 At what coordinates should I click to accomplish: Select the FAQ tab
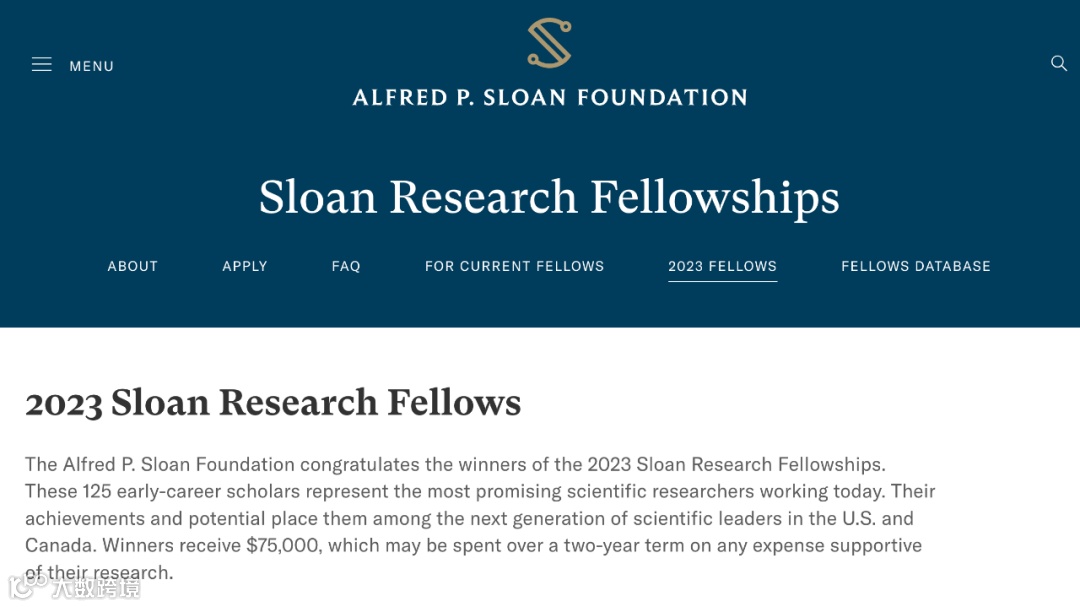346,266
